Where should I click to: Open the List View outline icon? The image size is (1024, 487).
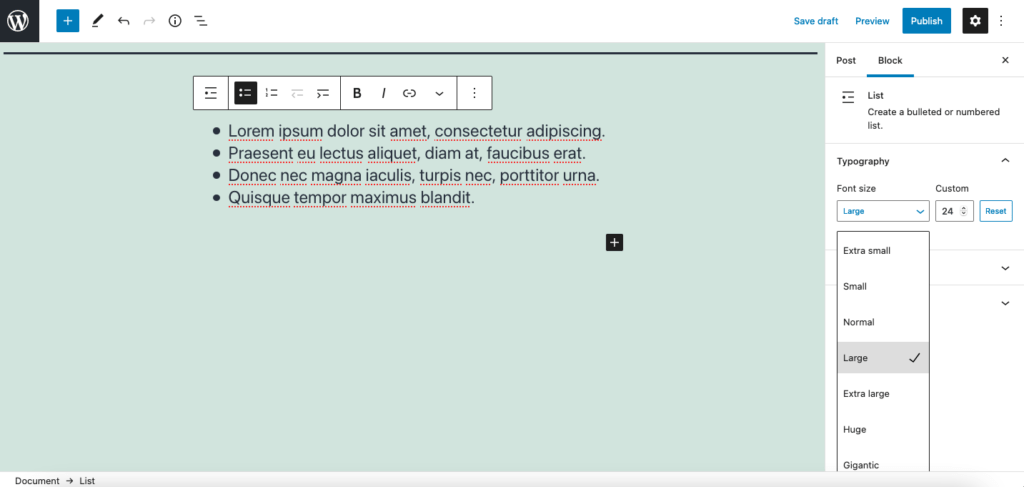[x=200, y=21]
